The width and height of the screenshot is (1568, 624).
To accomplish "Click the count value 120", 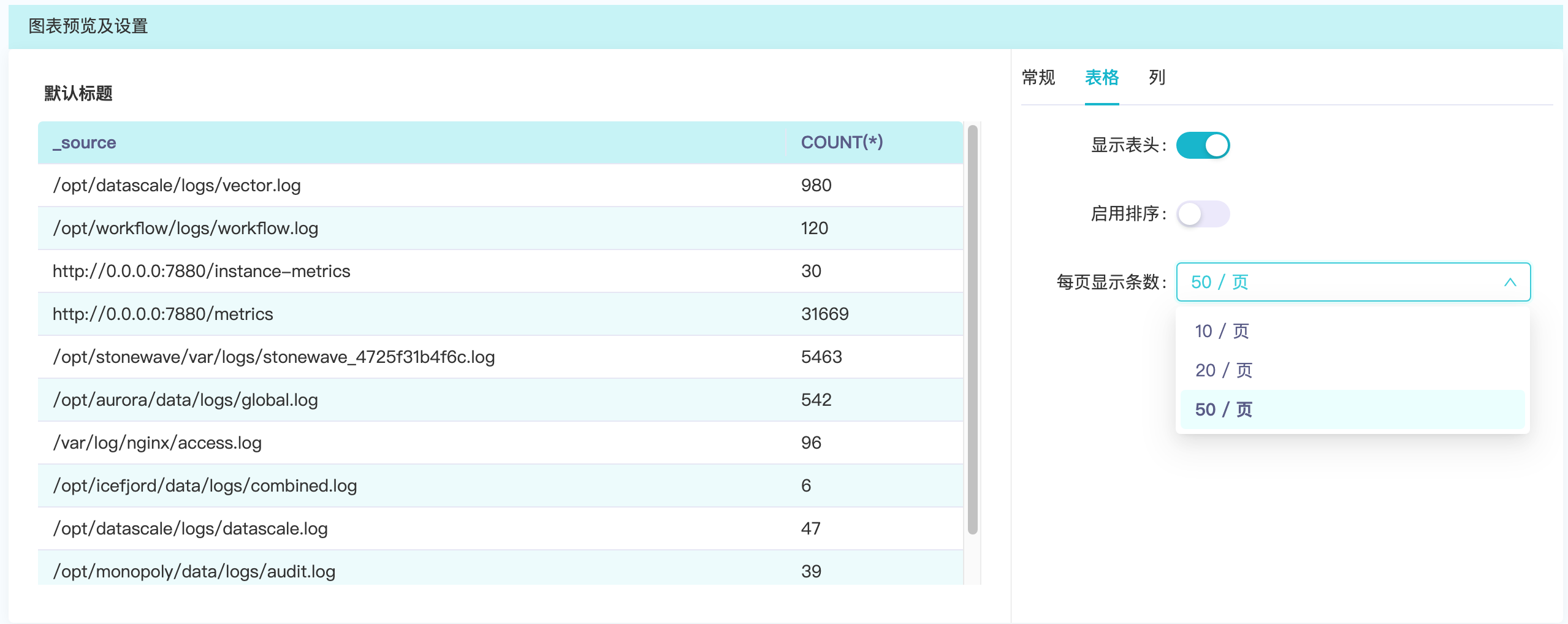I will click(814, 228).
